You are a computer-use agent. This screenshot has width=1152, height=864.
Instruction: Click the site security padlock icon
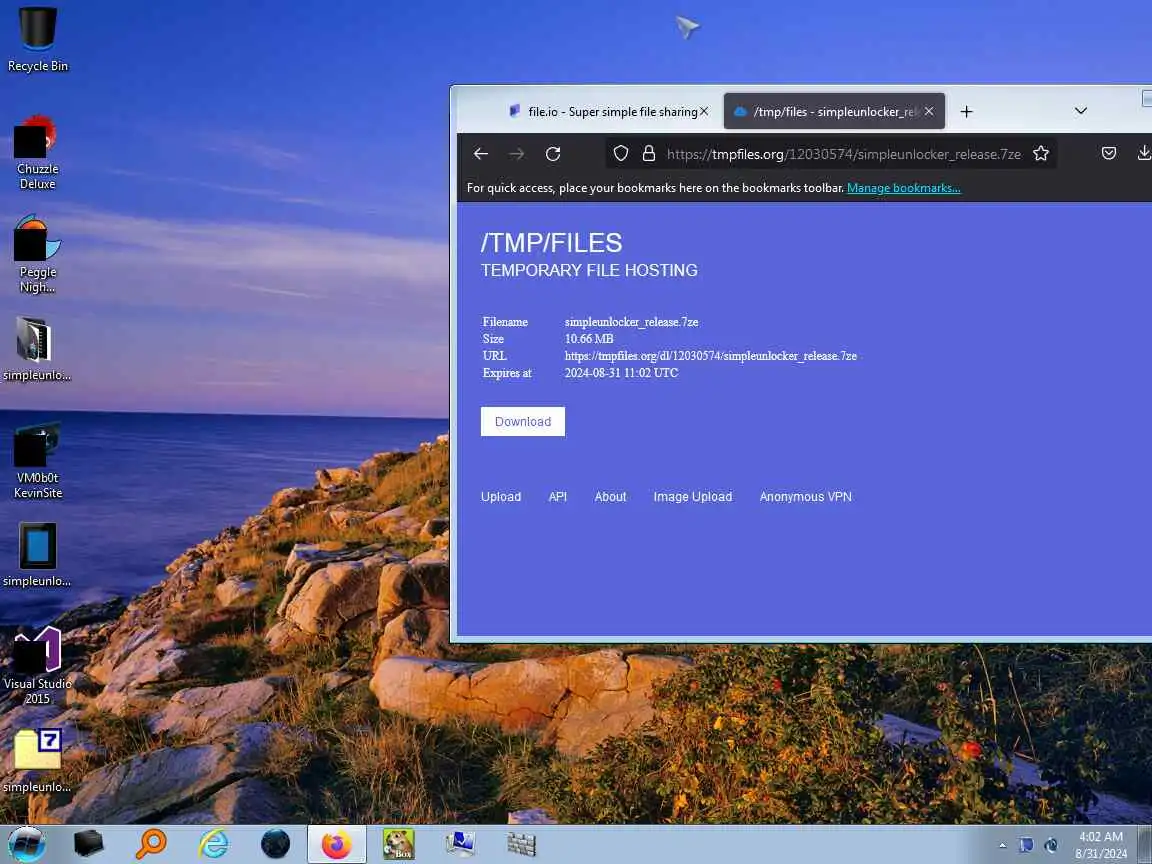click(649, 154)
